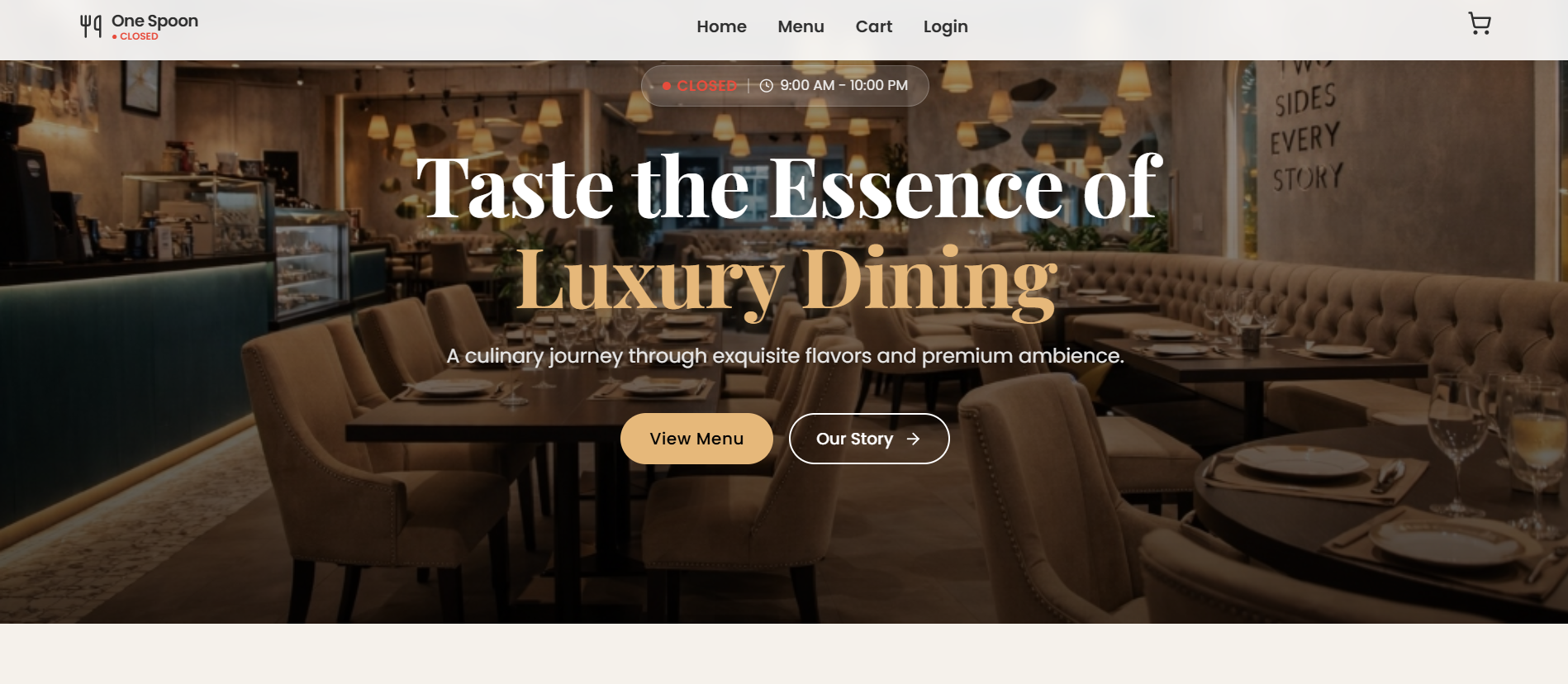Click the culinary journey tagline text

click(785, 356)
